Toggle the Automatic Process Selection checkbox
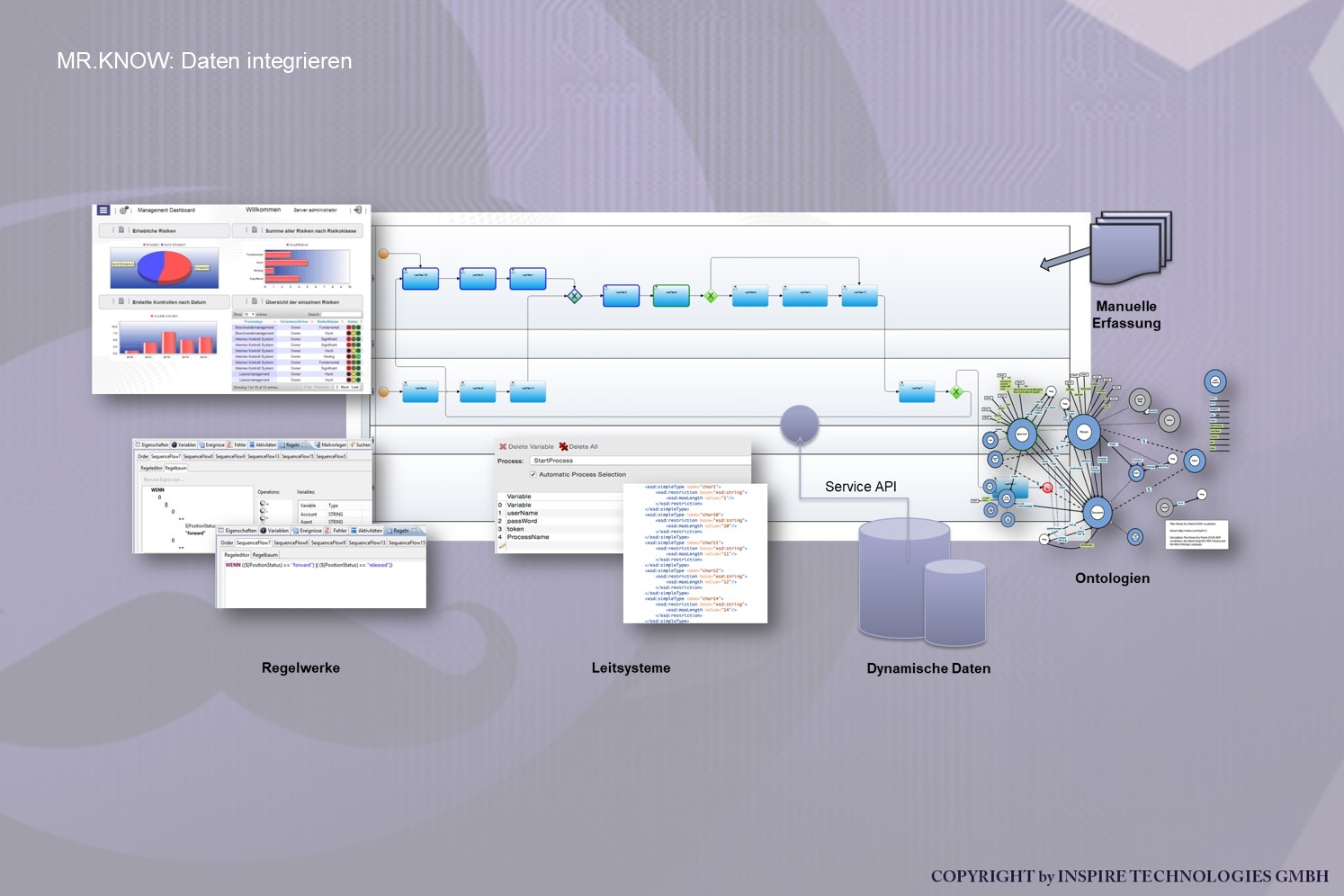The image size is (1344, 896). 533,474
